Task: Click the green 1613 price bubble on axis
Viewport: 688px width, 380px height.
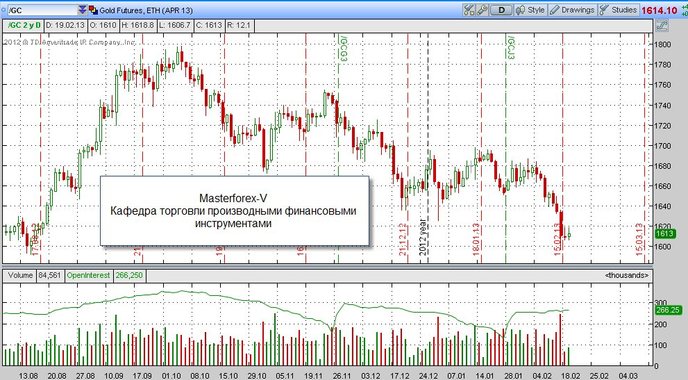Action: [664, 233]
